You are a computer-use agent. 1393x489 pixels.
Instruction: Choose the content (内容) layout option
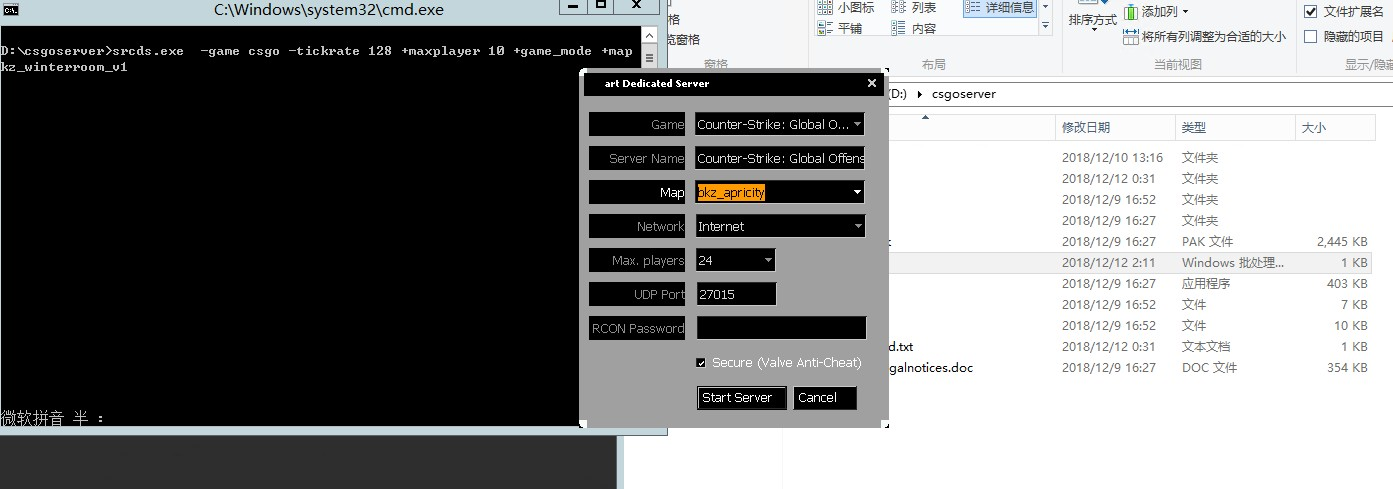[913, 29]
